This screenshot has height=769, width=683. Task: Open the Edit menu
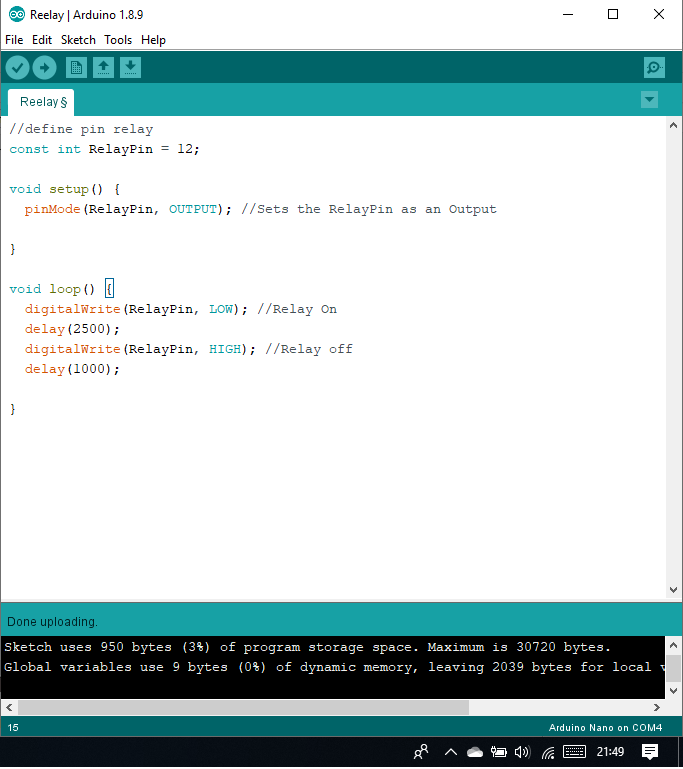[x=42, y=40]
